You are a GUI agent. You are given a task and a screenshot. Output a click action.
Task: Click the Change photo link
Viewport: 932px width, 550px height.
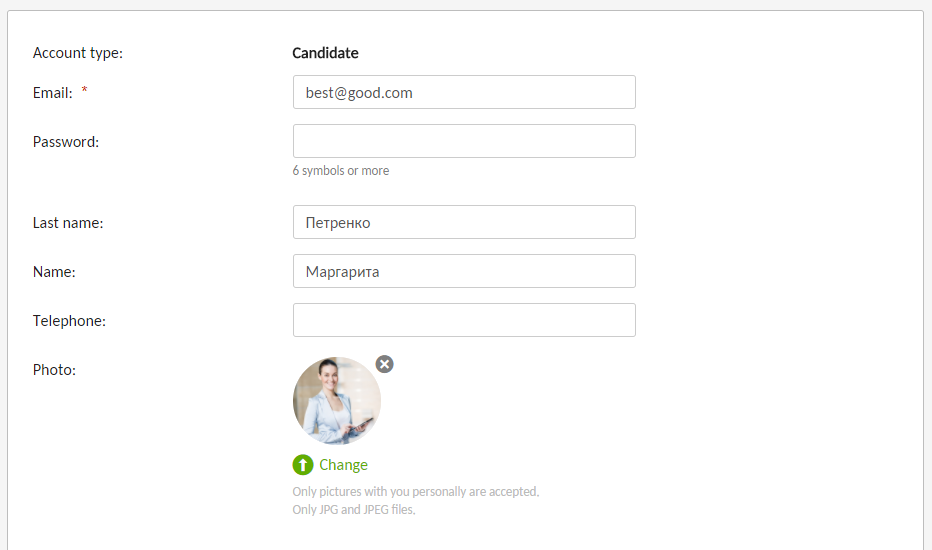click(344, 465)
